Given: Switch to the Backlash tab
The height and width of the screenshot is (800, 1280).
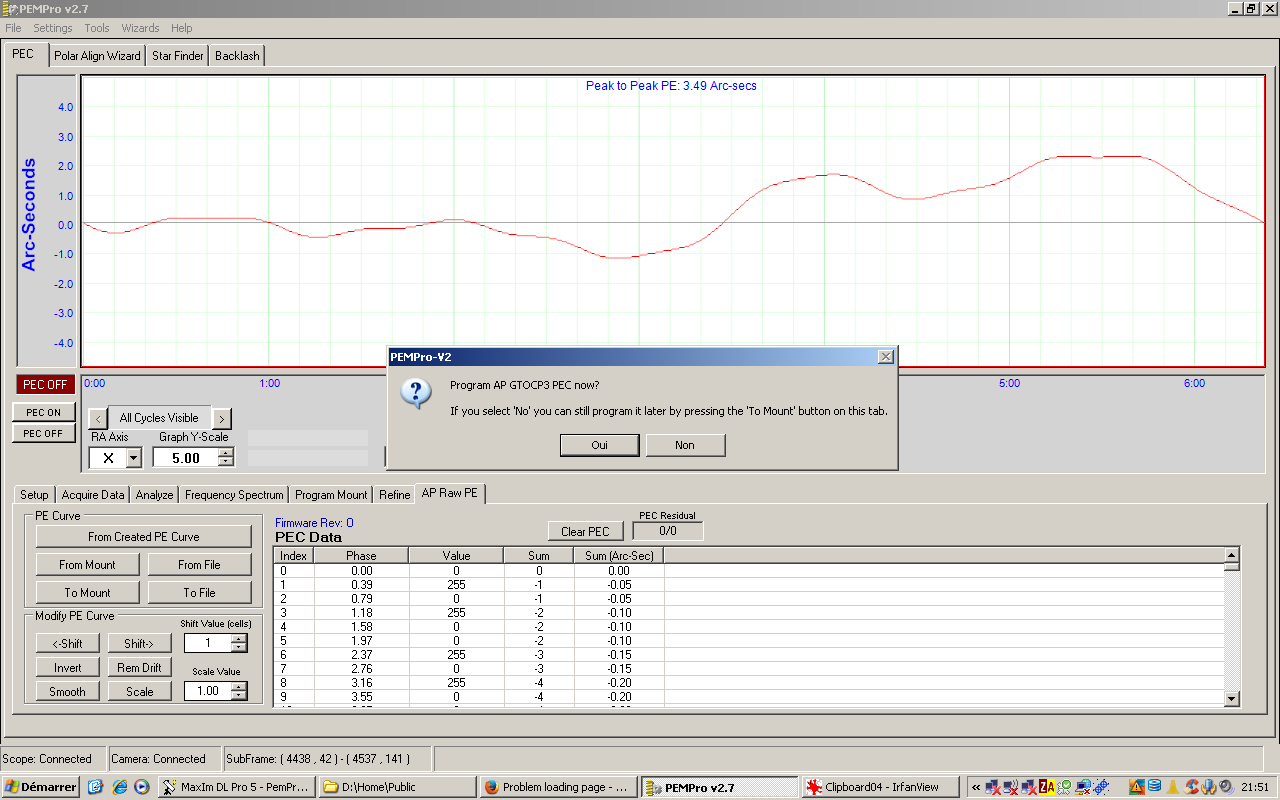Looking at the screenshot, I should 237,56.
